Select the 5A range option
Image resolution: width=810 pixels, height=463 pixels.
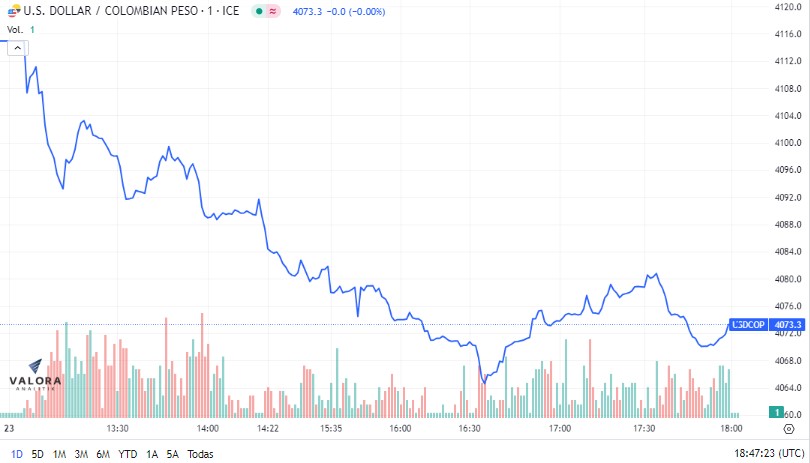(x=173, y=454)
